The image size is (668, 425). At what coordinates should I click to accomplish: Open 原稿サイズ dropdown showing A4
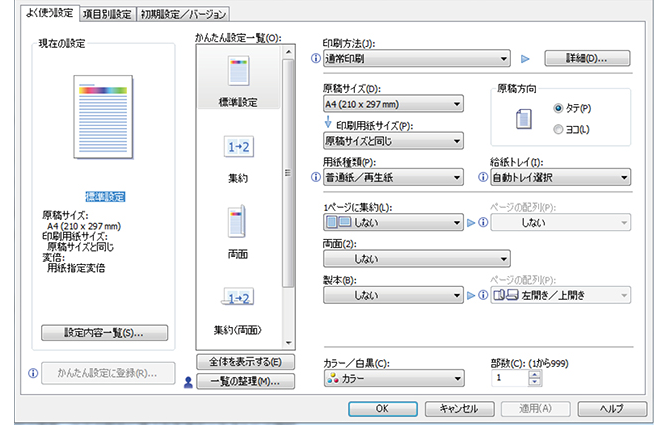click(x=393, y=104)
